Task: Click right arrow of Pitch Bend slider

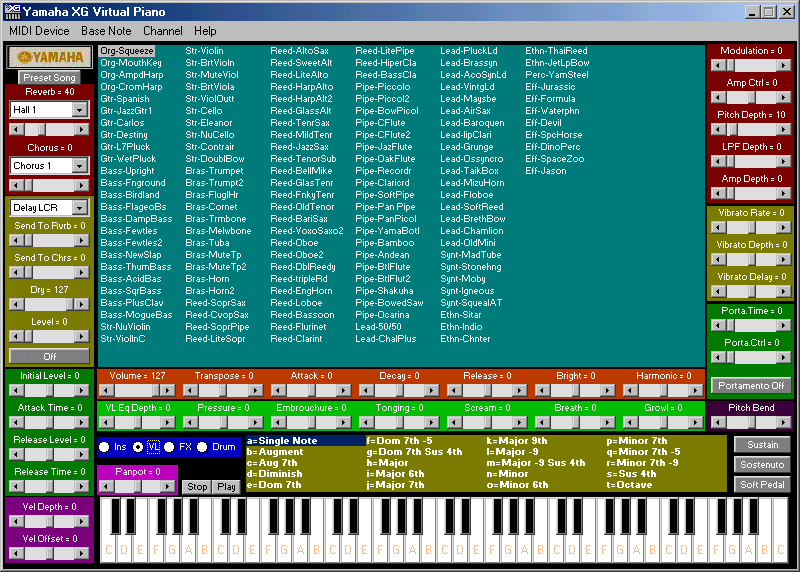Action: (784, 422)
